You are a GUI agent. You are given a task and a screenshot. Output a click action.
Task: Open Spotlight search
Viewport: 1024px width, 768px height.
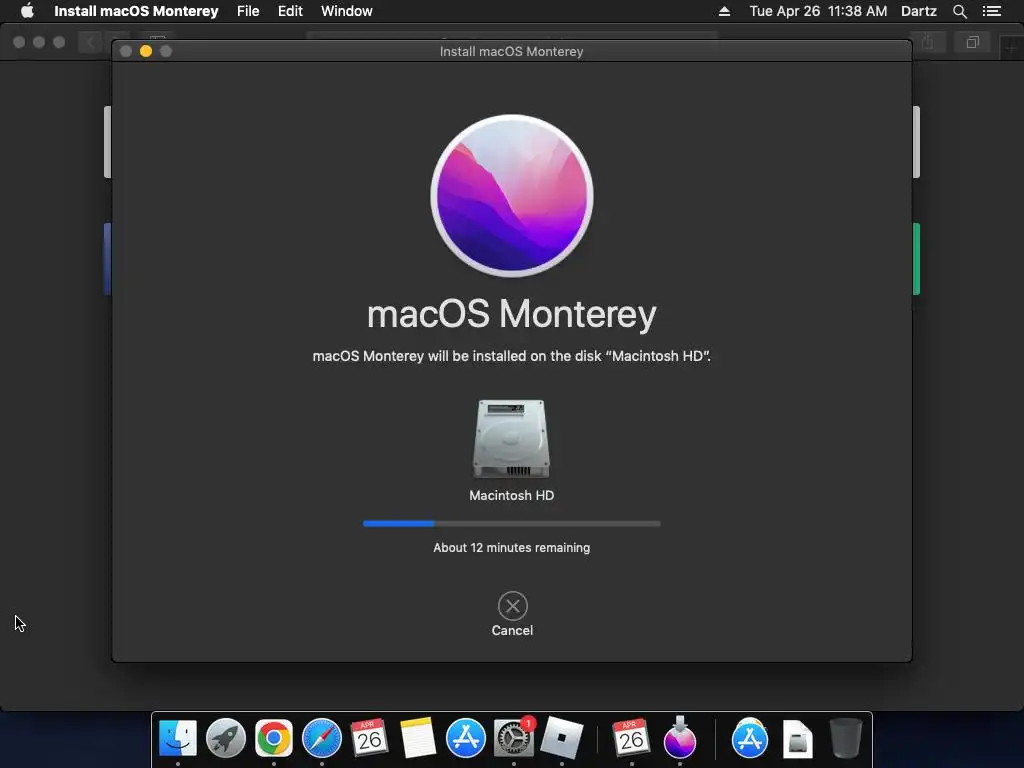959,11
